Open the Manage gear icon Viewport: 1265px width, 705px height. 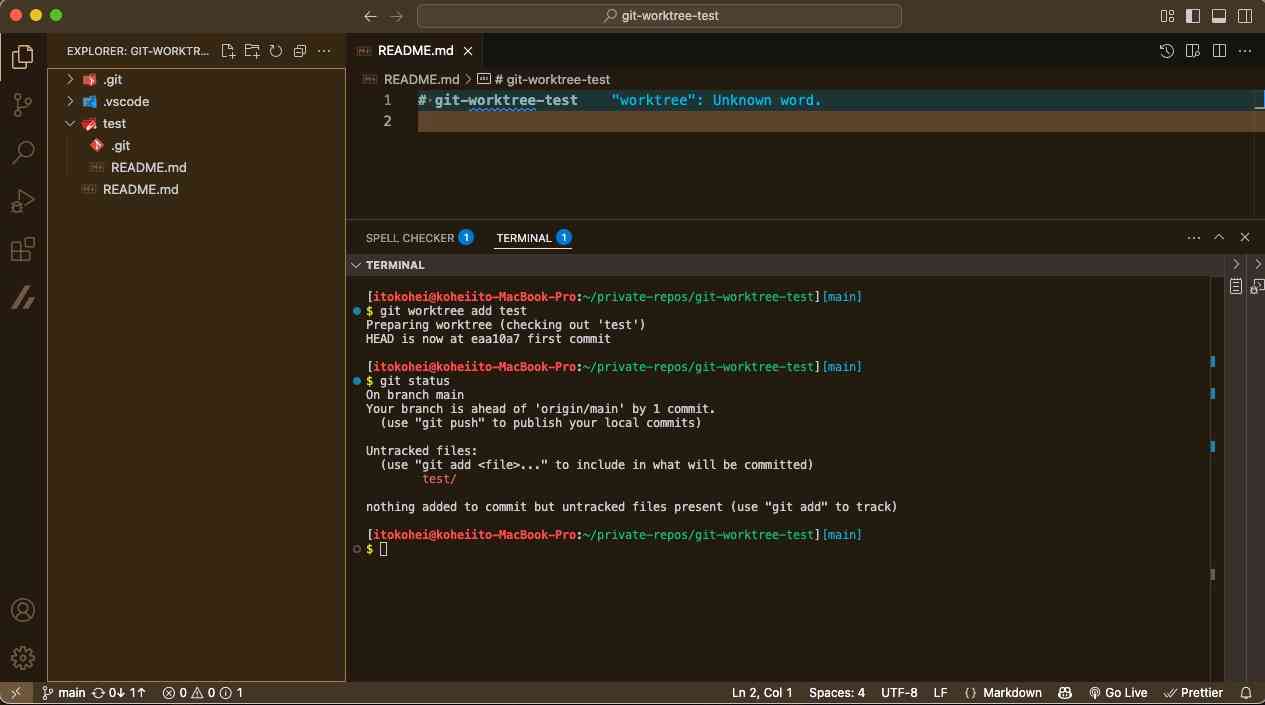22,657
